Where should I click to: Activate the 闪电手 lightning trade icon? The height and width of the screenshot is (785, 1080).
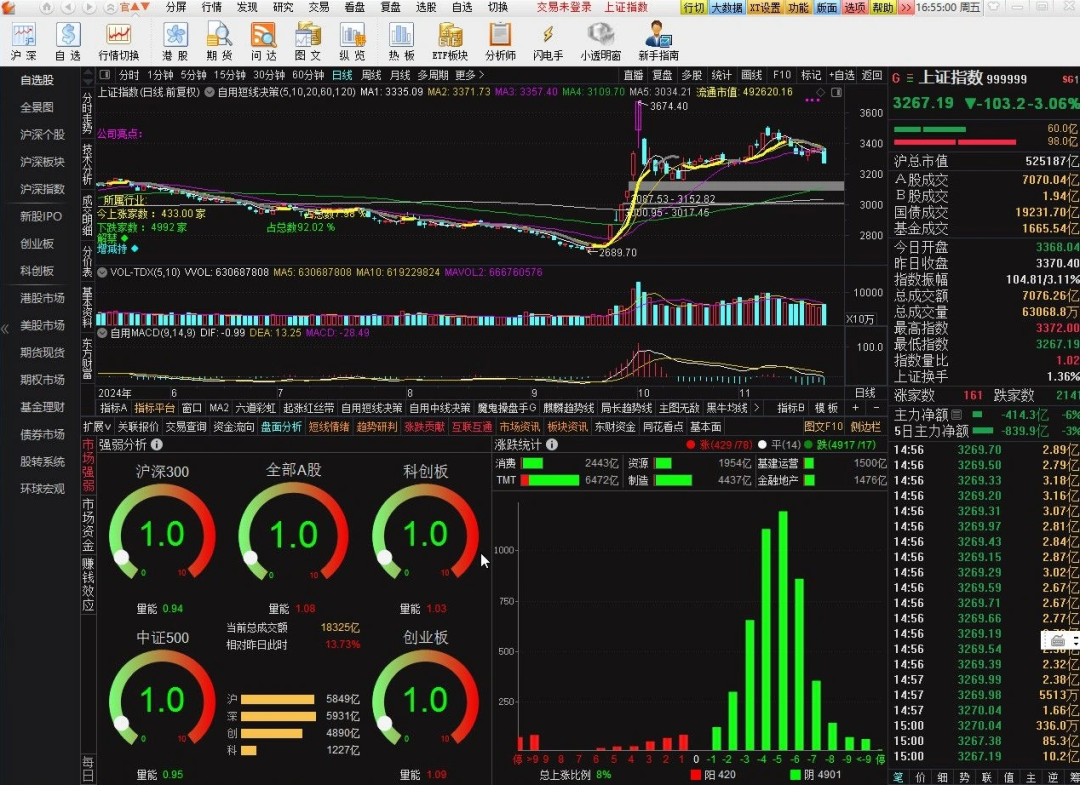tap(548, 42)
